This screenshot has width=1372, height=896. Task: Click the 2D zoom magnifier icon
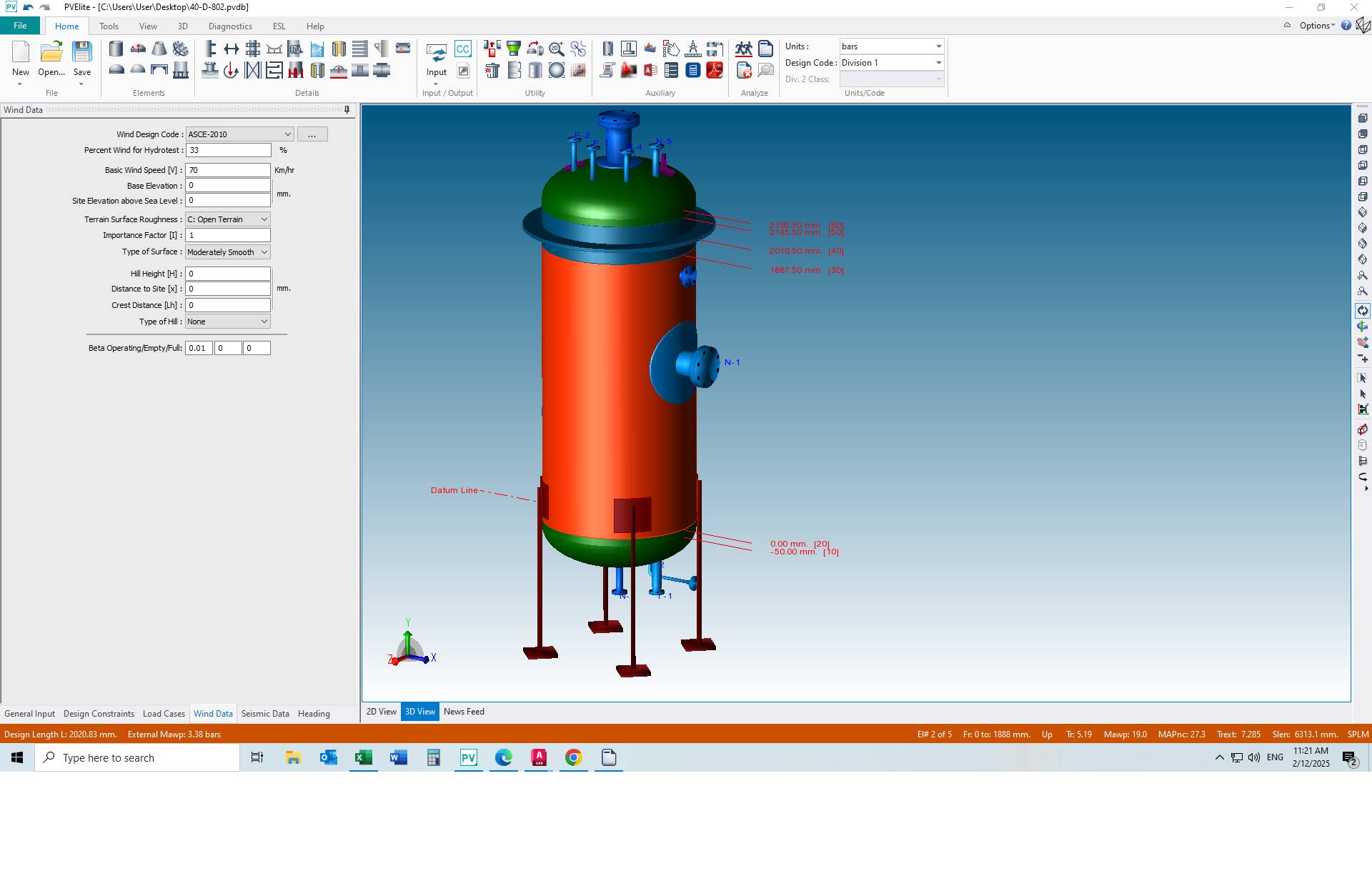click(556, 49)
